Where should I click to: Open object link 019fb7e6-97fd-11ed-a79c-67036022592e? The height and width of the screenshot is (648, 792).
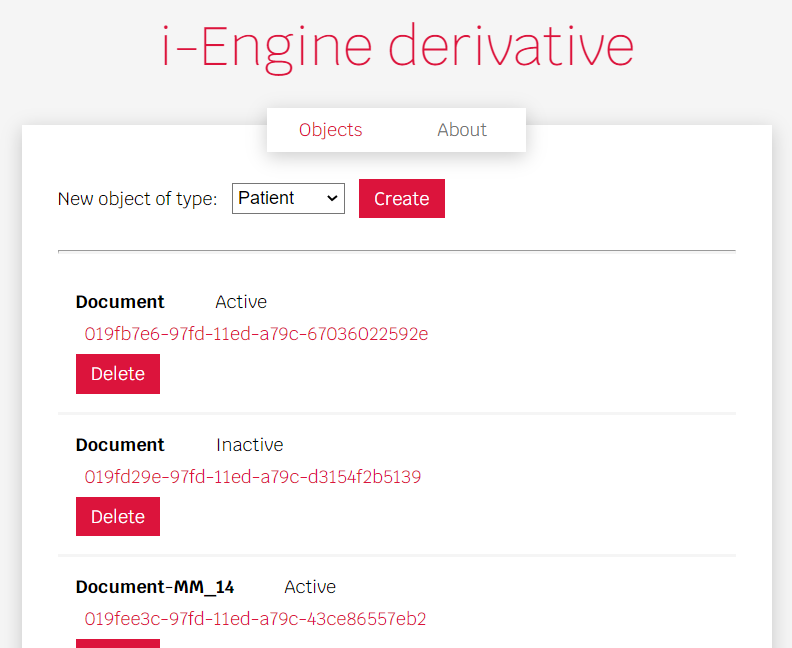[256, 334]
